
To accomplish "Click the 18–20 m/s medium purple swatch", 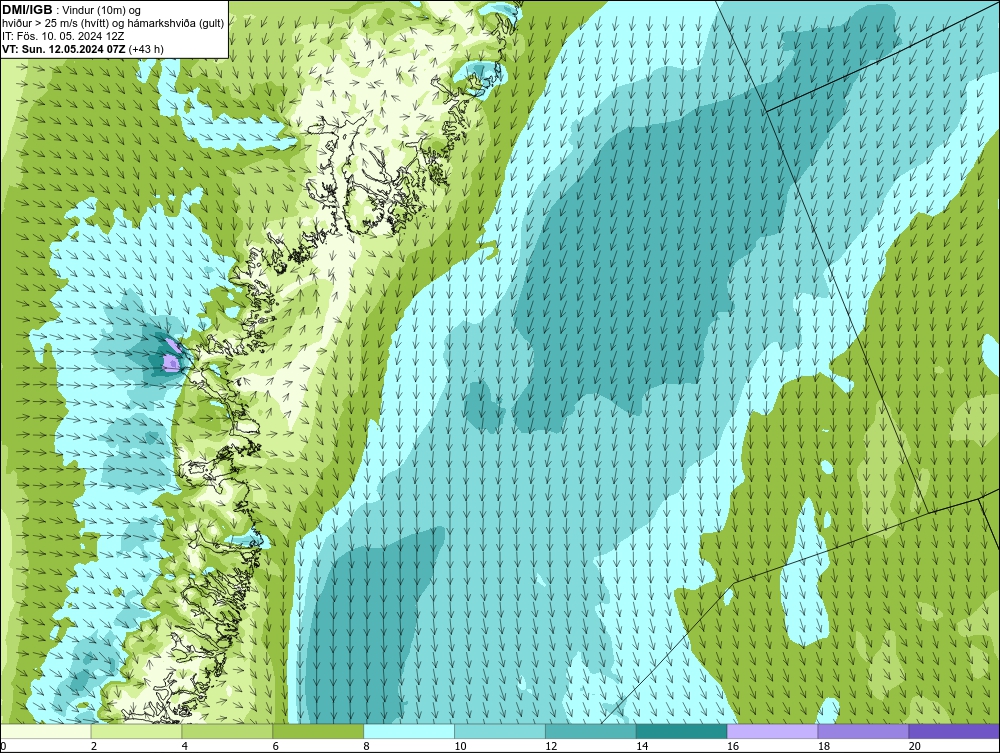I will click(864, 731).
